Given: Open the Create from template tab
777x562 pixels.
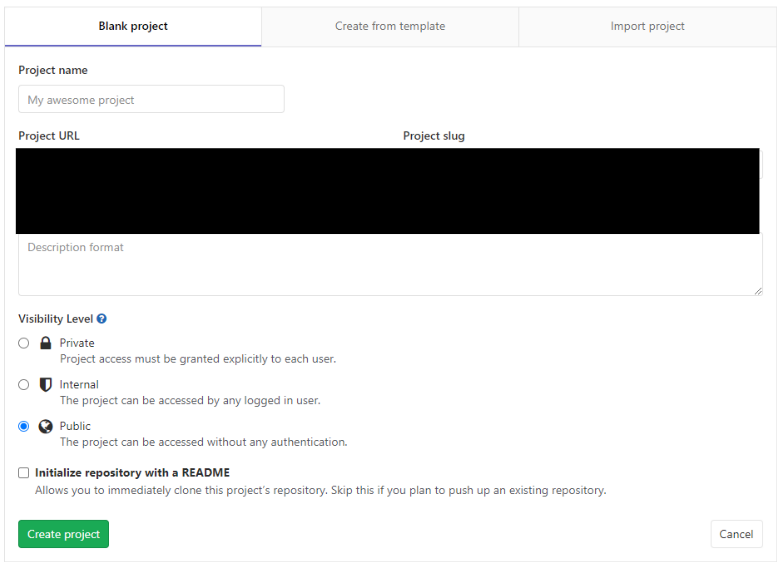Looking at the screenshot, I should coord(390,26).
